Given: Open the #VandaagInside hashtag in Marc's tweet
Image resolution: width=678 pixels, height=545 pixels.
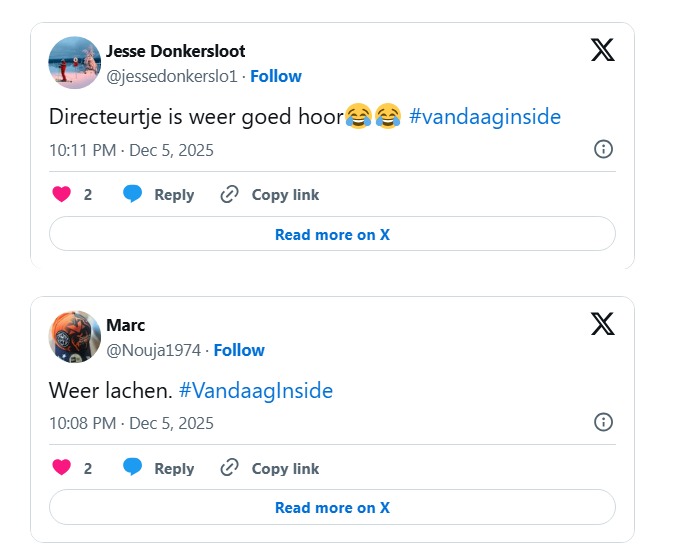Looking at the screenshot, I should [x=256, y=390].
